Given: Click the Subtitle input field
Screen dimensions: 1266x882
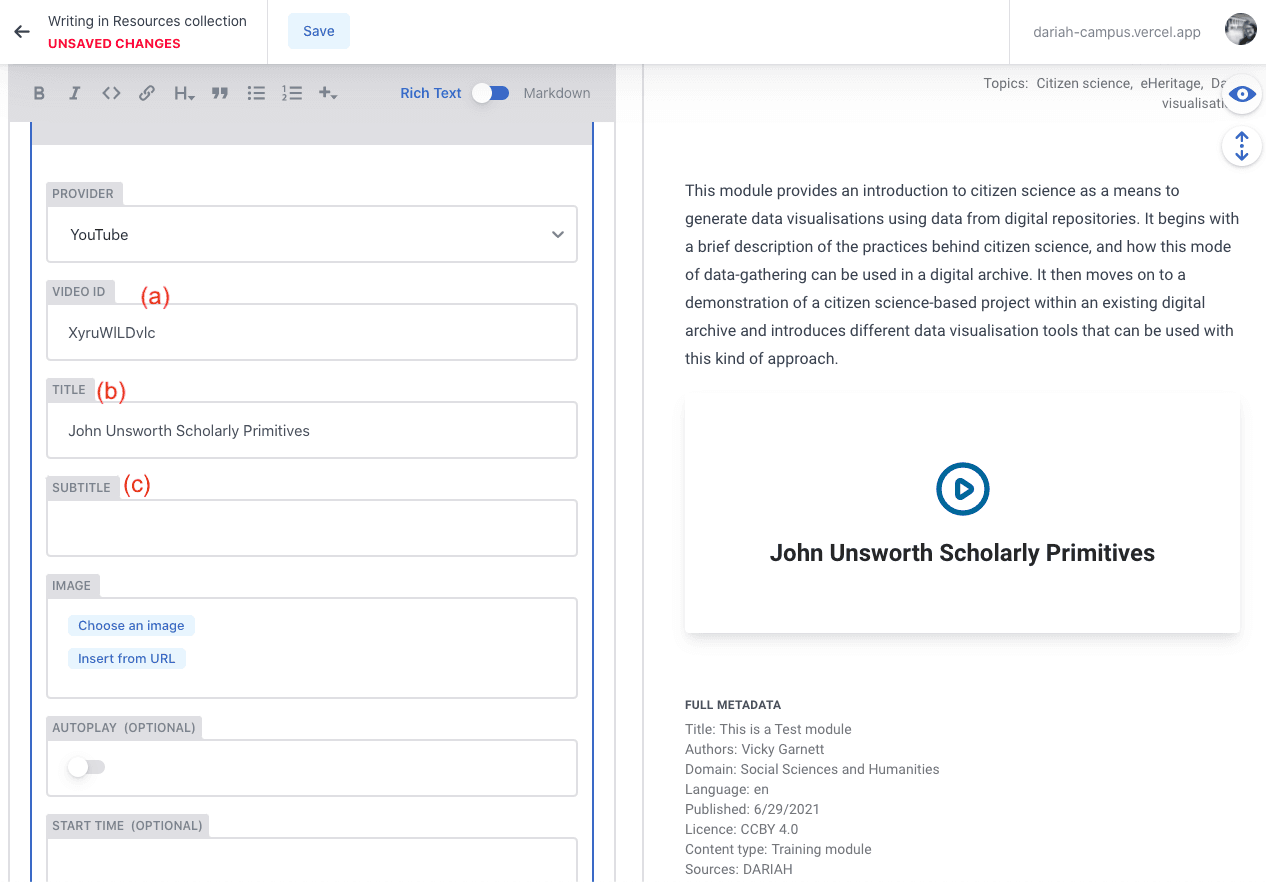Looking at the screenshot, I should pos(312,528).
